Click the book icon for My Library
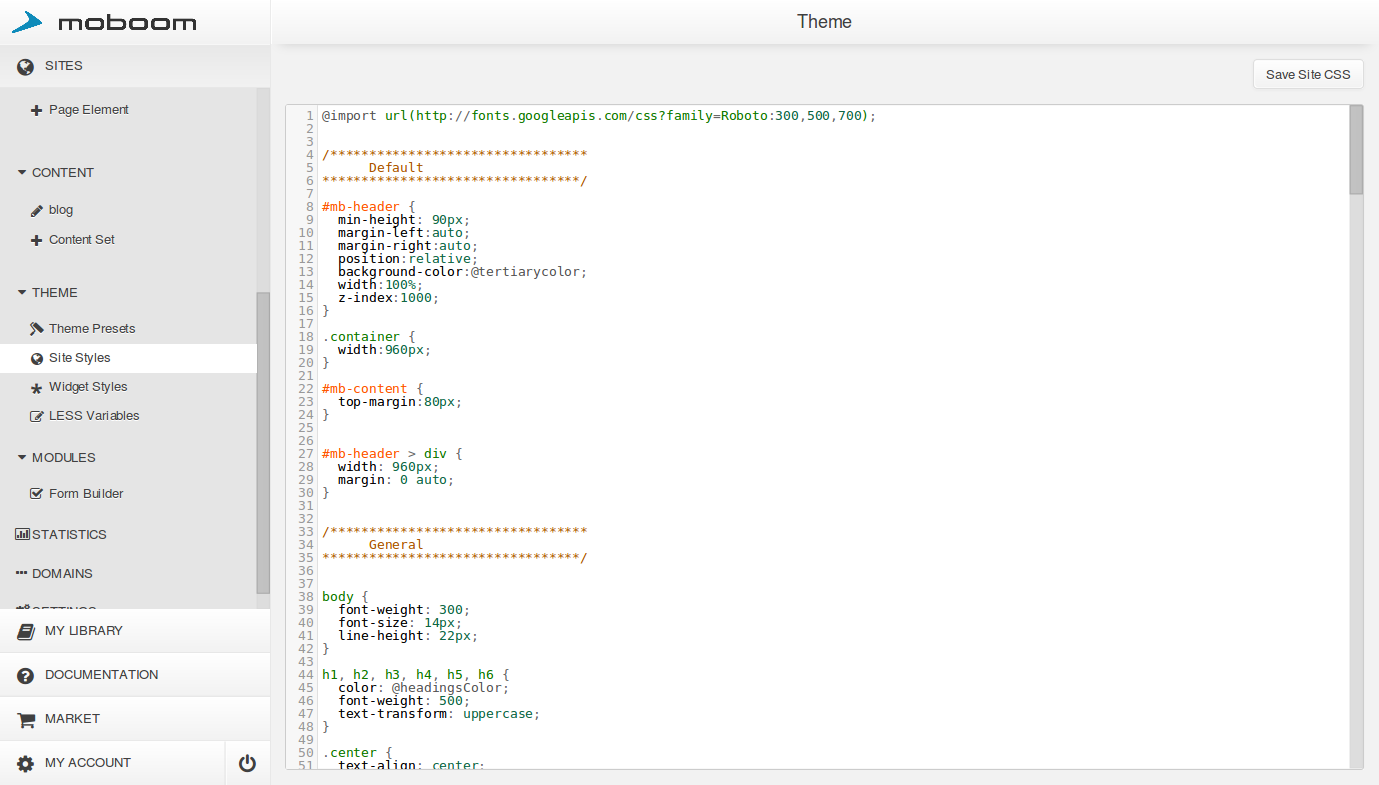Viewport: 1379px width, 785px height. click(26, 631)
